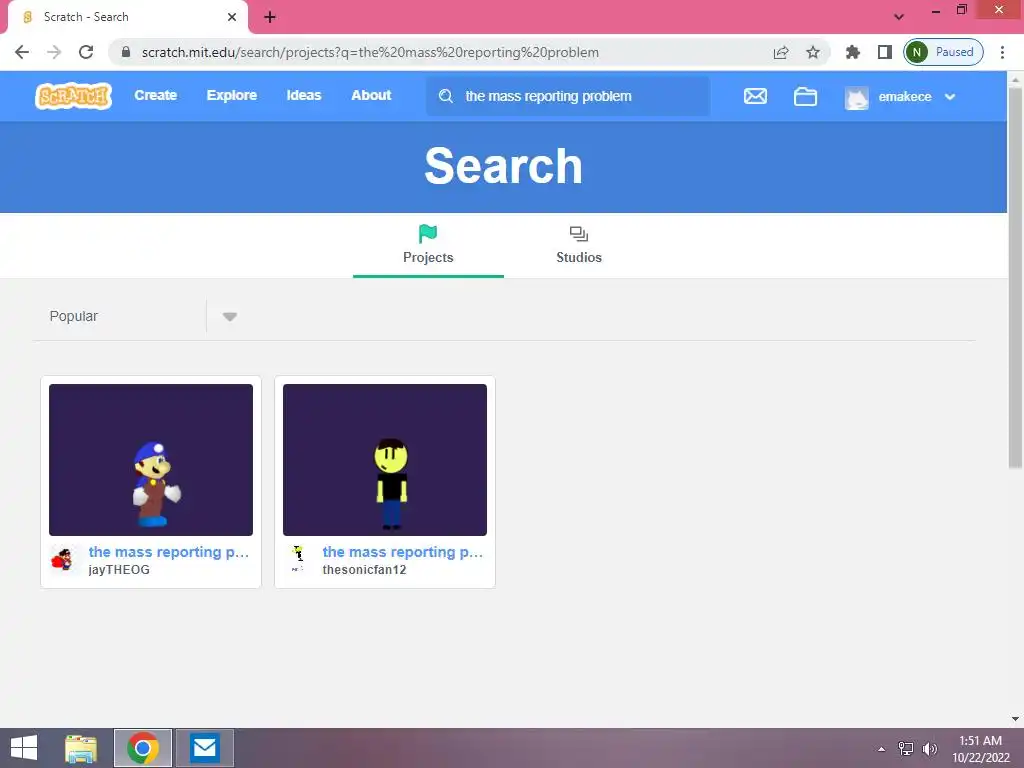Open File Explorer from the taskbar
The width and height of the screenshot is (1024, 768).
(80, 748)
